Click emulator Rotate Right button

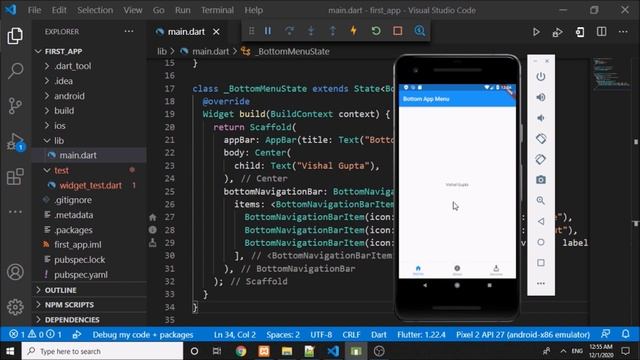point(541,159)
